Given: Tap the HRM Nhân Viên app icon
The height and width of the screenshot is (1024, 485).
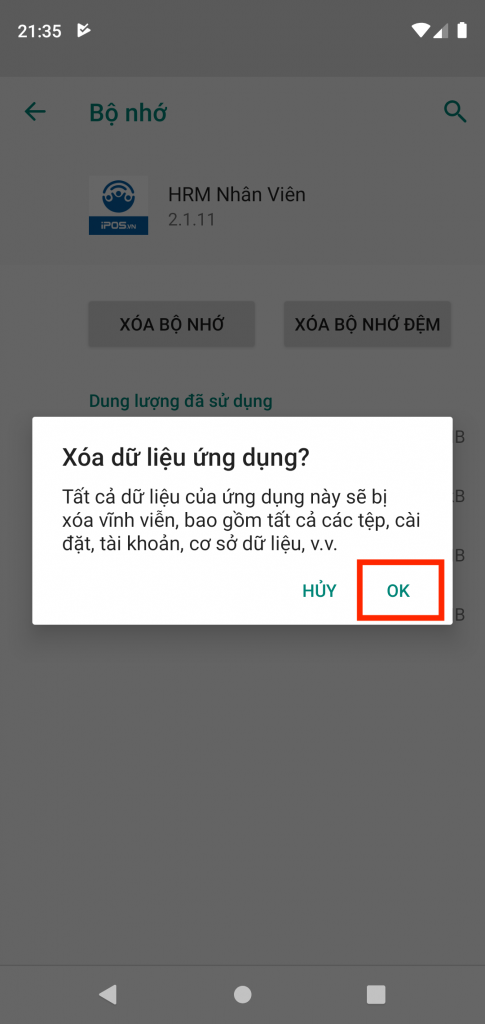Looking at the screenshot, I should [118, 205].
